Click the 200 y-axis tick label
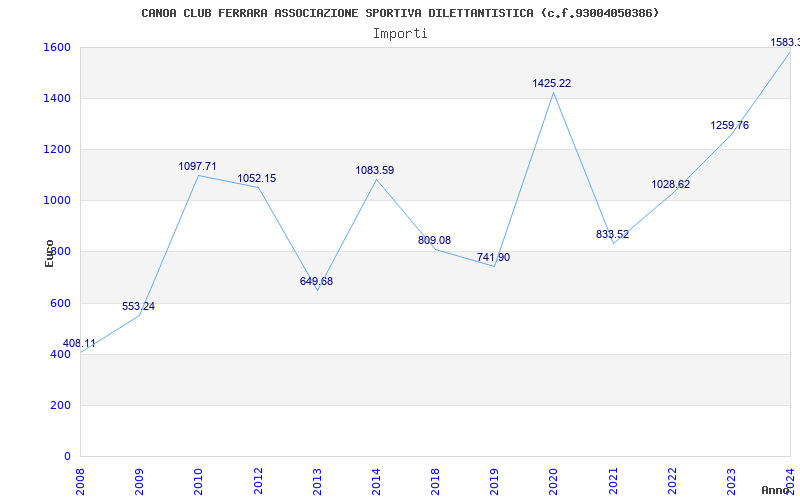The image size is (800, 500). 61,405
